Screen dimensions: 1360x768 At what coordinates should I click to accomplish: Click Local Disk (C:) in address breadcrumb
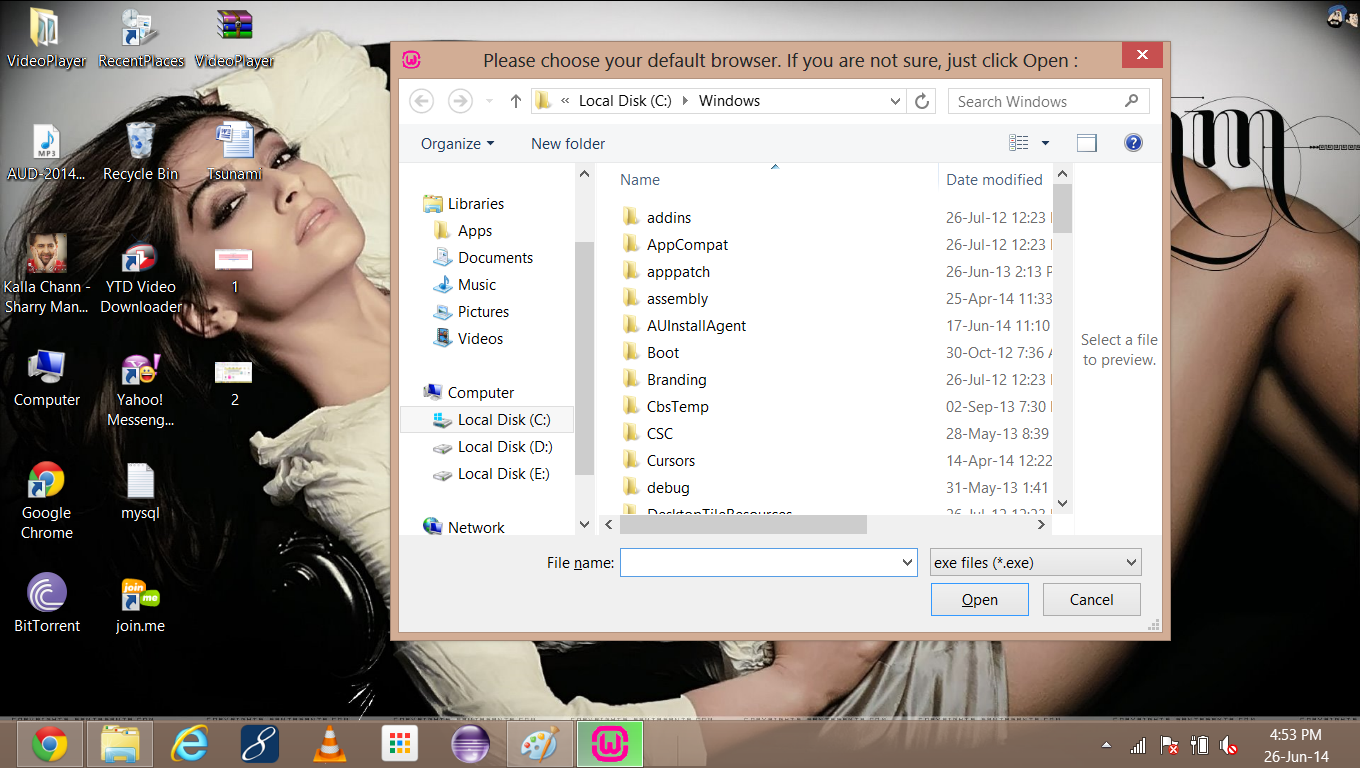pos(625,101)
